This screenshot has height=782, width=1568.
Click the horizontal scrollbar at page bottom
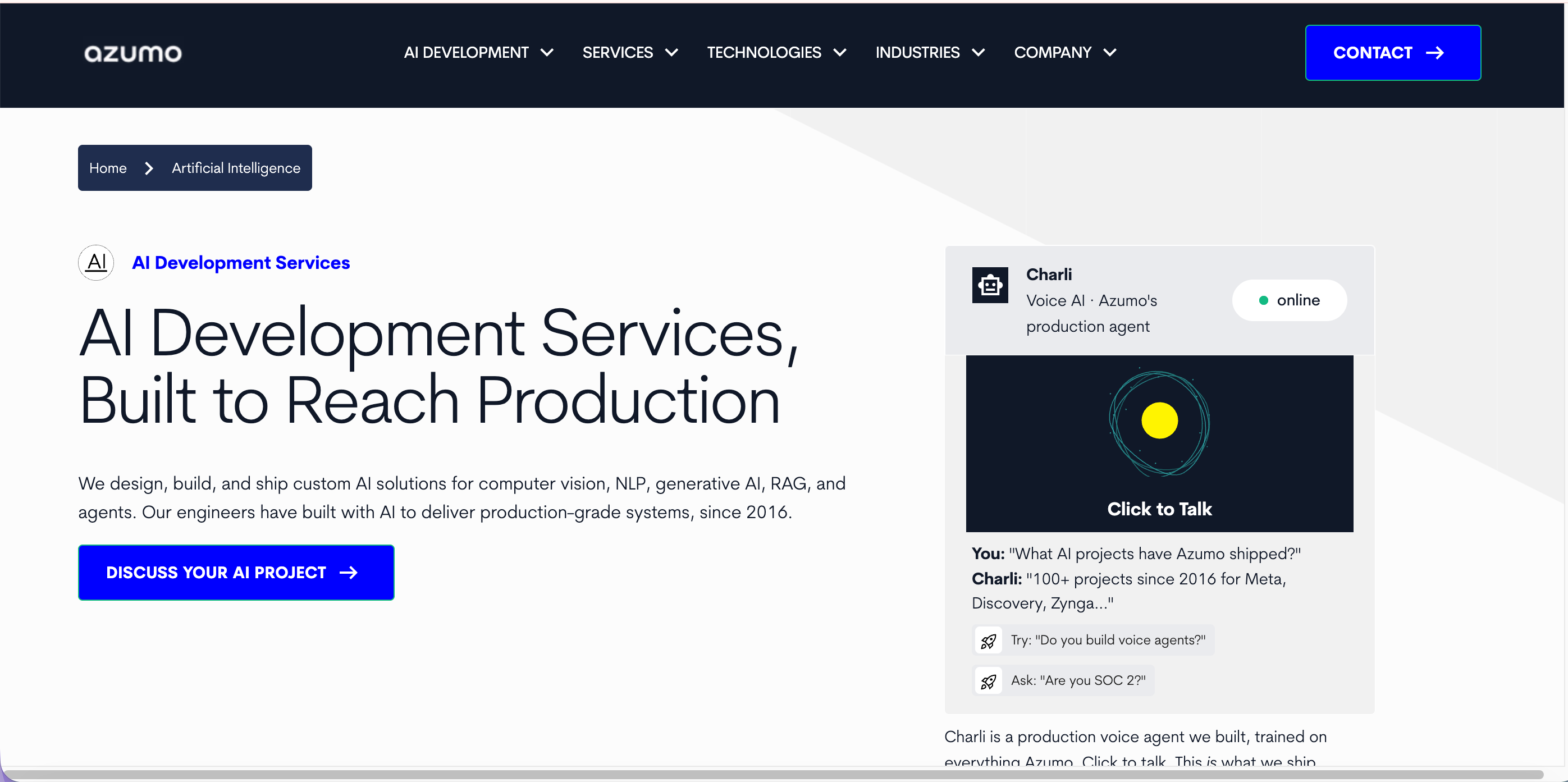[773, 775]
